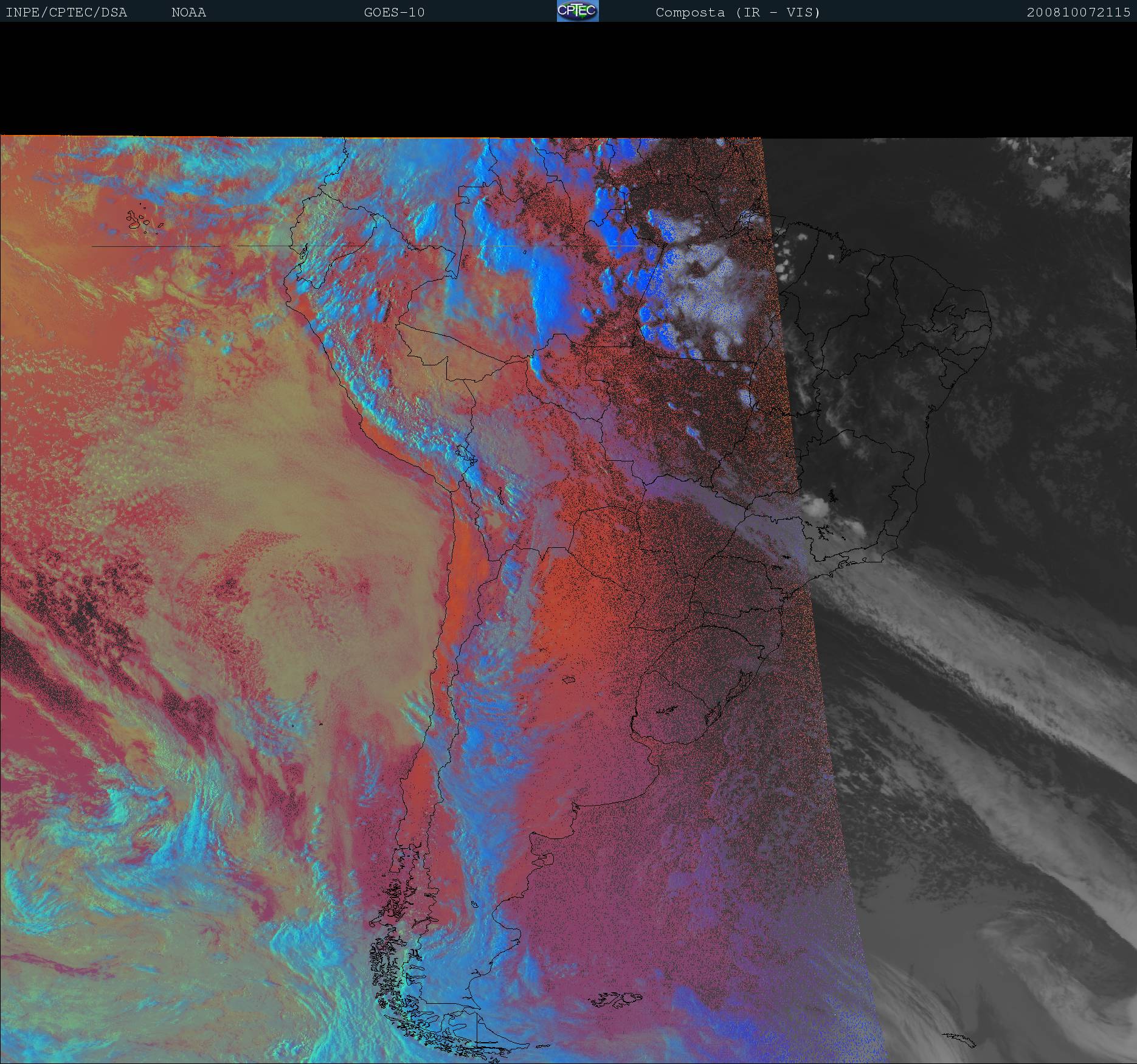The height and width of the screenshot is (1064, 1137).
Task: Select the 200810072115 timestamp
Action: [x=1078, y=12]
